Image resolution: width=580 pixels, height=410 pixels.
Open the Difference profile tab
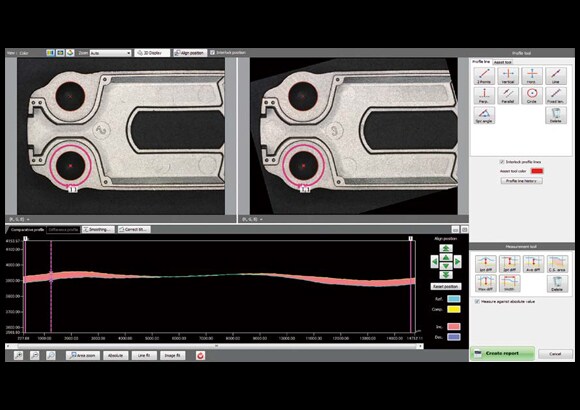click(63, 230)
